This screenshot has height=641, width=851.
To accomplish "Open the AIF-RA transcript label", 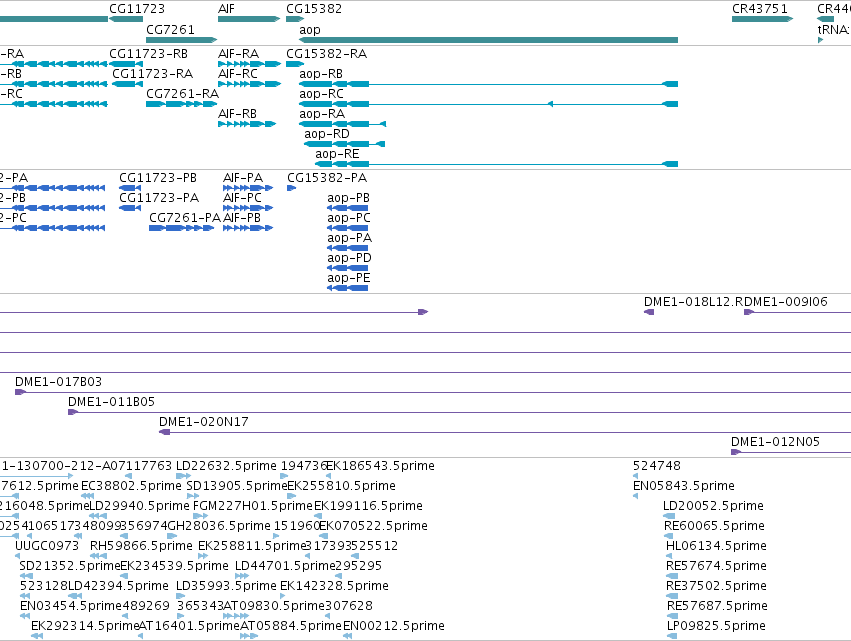I will tap(238, 54).
